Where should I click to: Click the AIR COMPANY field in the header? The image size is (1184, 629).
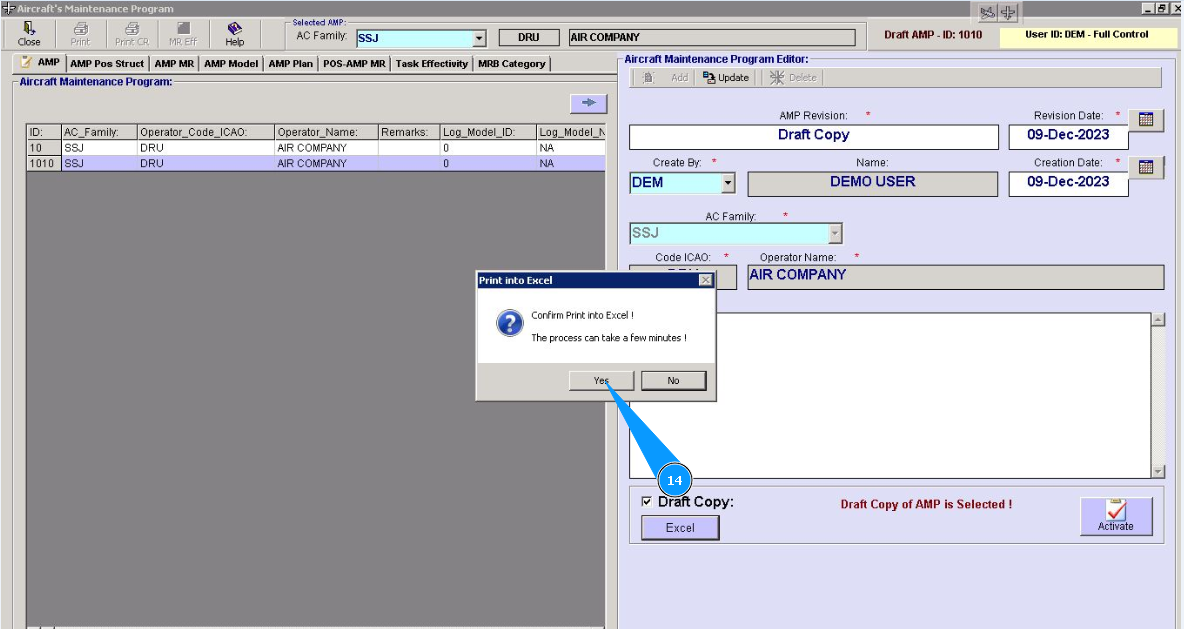pos(712,38)
